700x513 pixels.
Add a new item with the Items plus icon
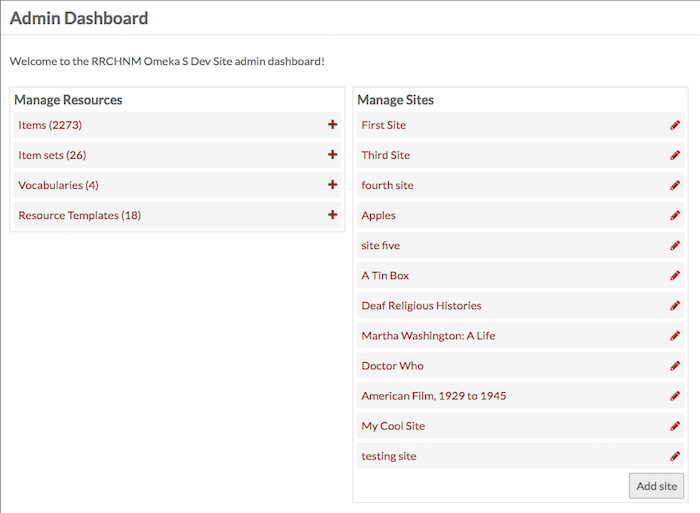(332, 125)
